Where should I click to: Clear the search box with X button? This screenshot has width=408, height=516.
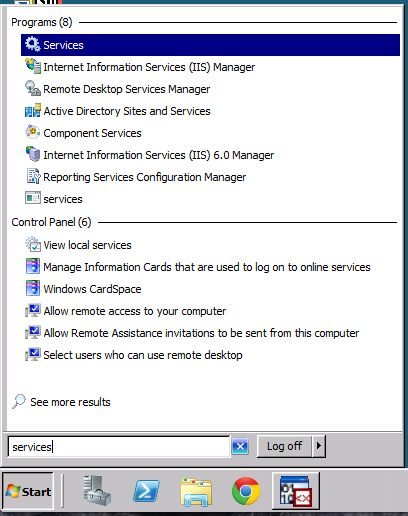pyautogui.click(x=240, y=447)
